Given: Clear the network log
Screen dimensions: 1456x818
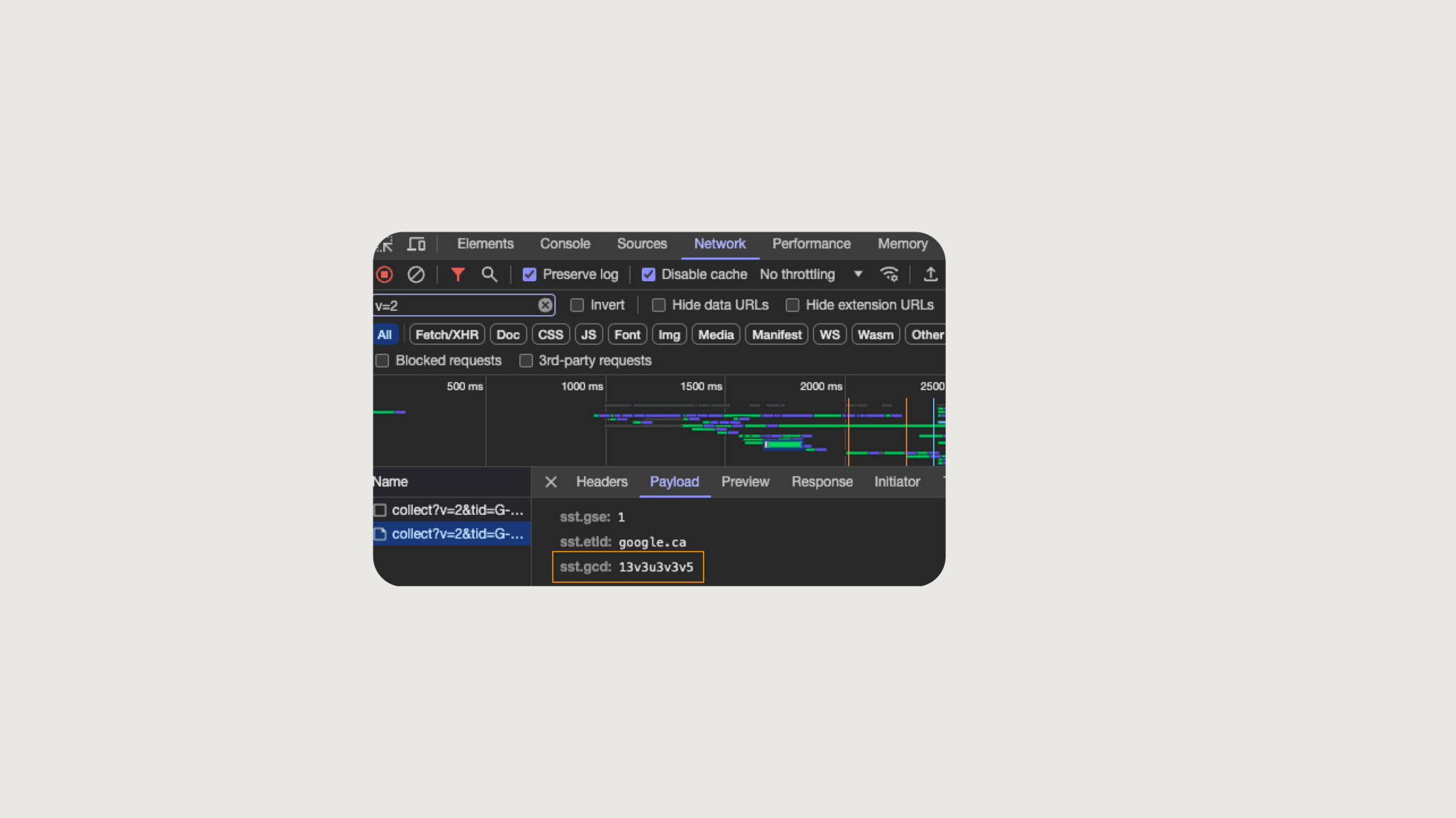Looking at the screenshot, I should 416,274.
